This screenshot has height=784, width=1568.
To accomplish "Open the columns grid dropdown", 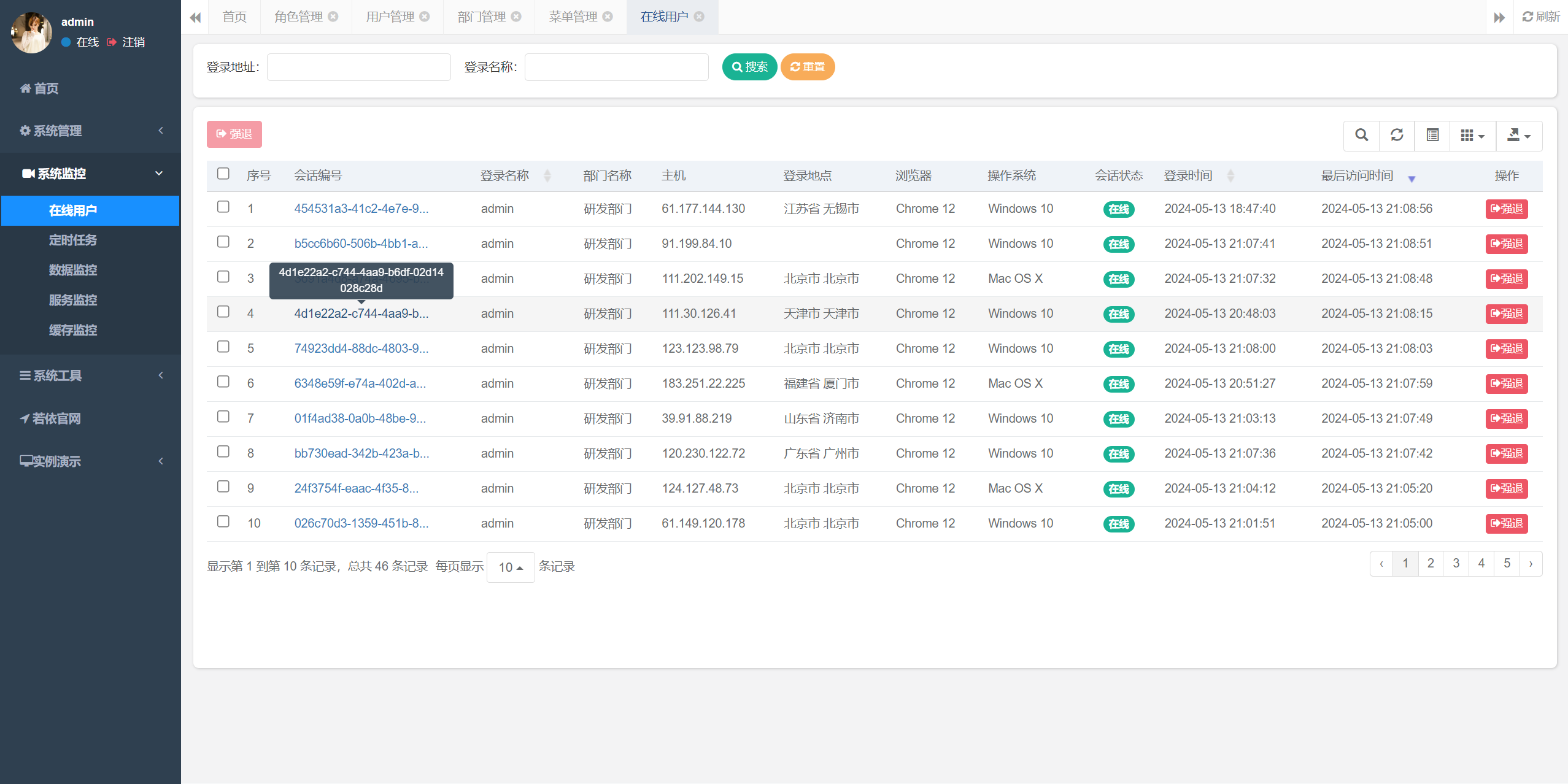I will [x=1472, y=136].
